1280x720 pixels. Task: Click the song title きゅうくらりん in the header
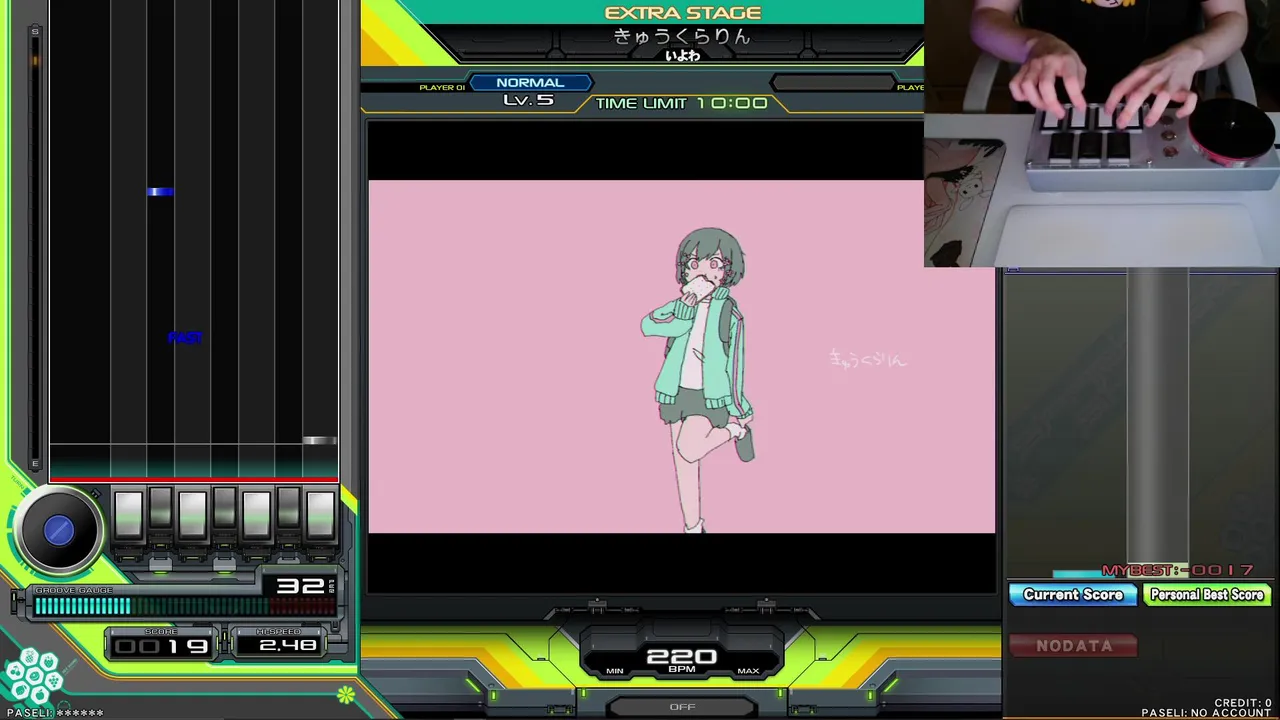pos(682,36)
